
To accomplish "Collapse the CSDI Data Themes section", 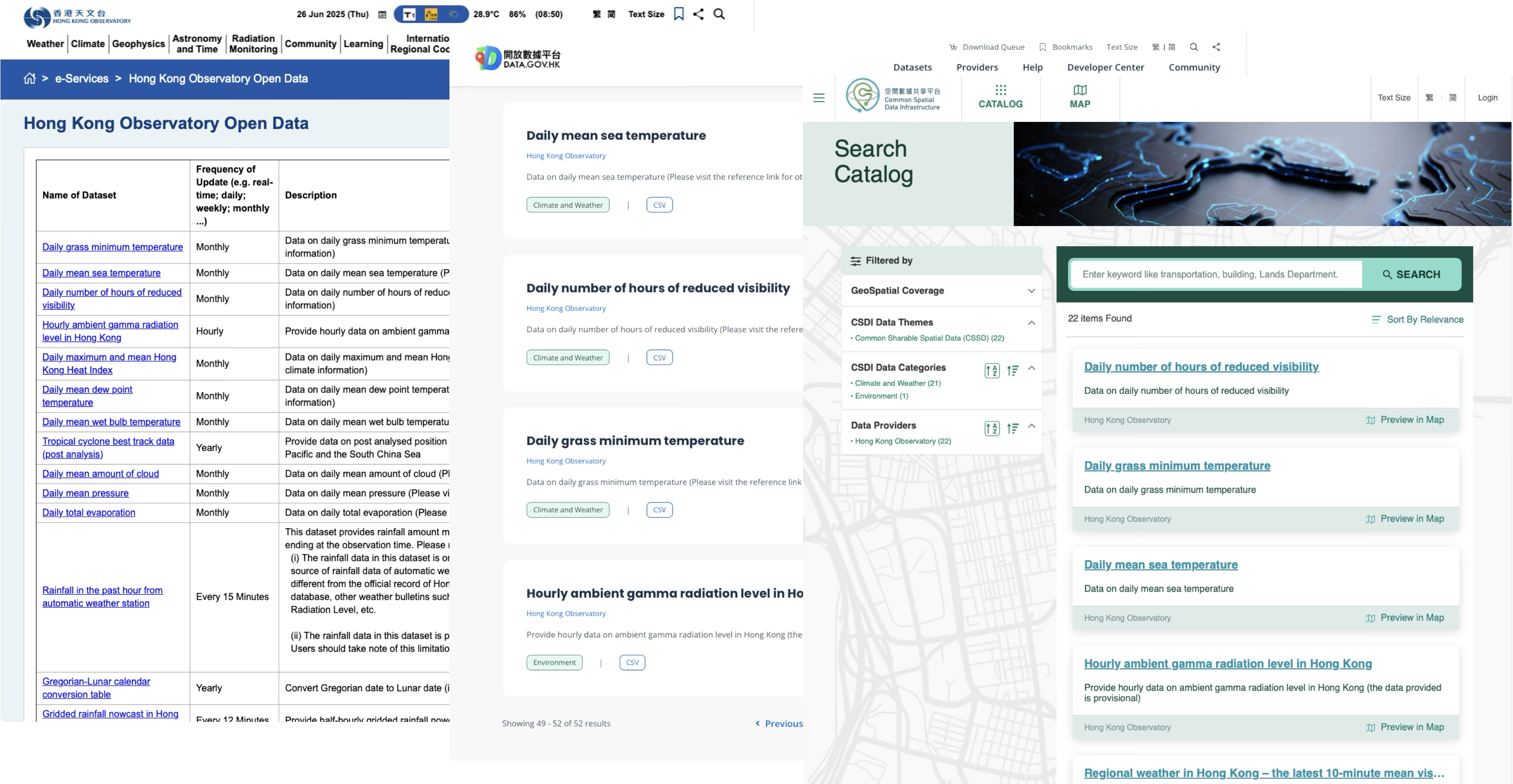I will point(1031,323).
